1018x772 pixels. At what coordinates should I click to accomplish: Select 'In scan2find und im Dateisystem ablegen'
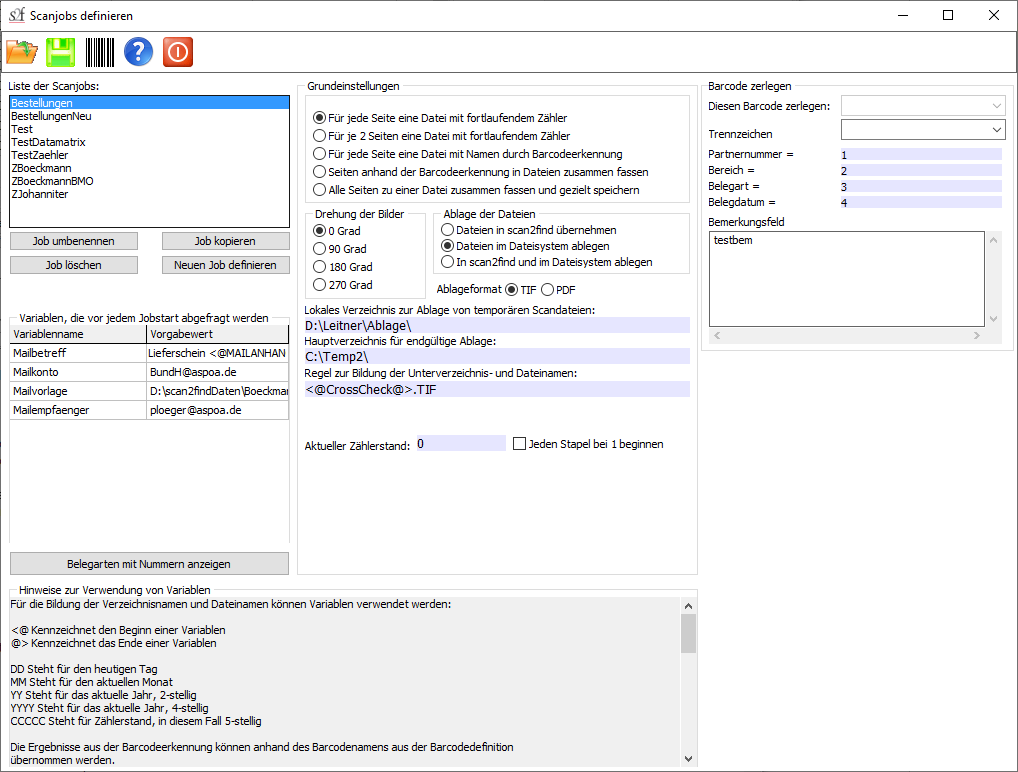click(547, 262)
